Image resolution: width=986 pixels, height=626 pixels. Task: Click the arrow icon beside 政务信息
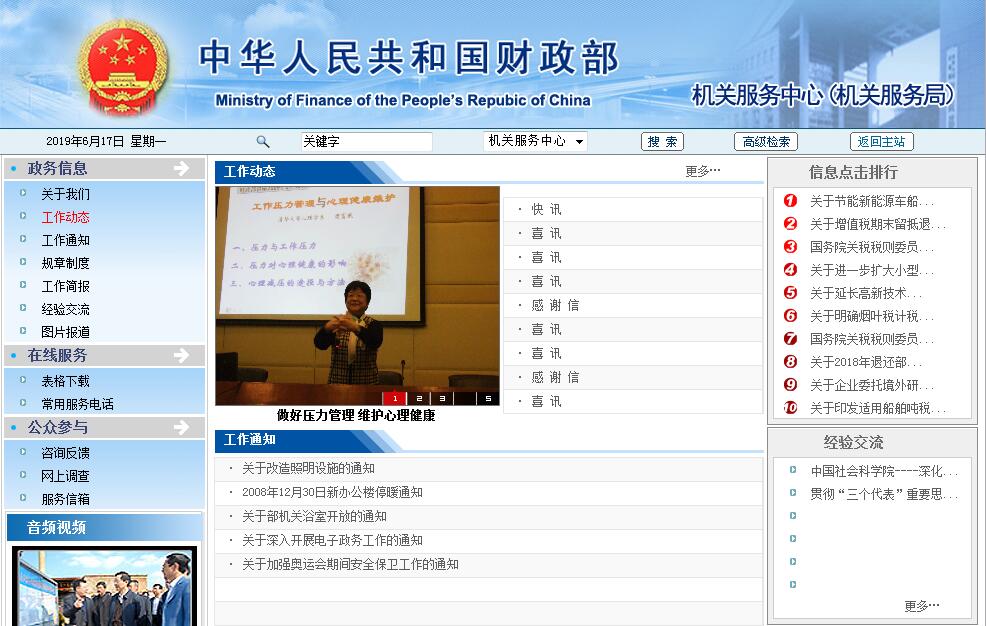point(181,168)
